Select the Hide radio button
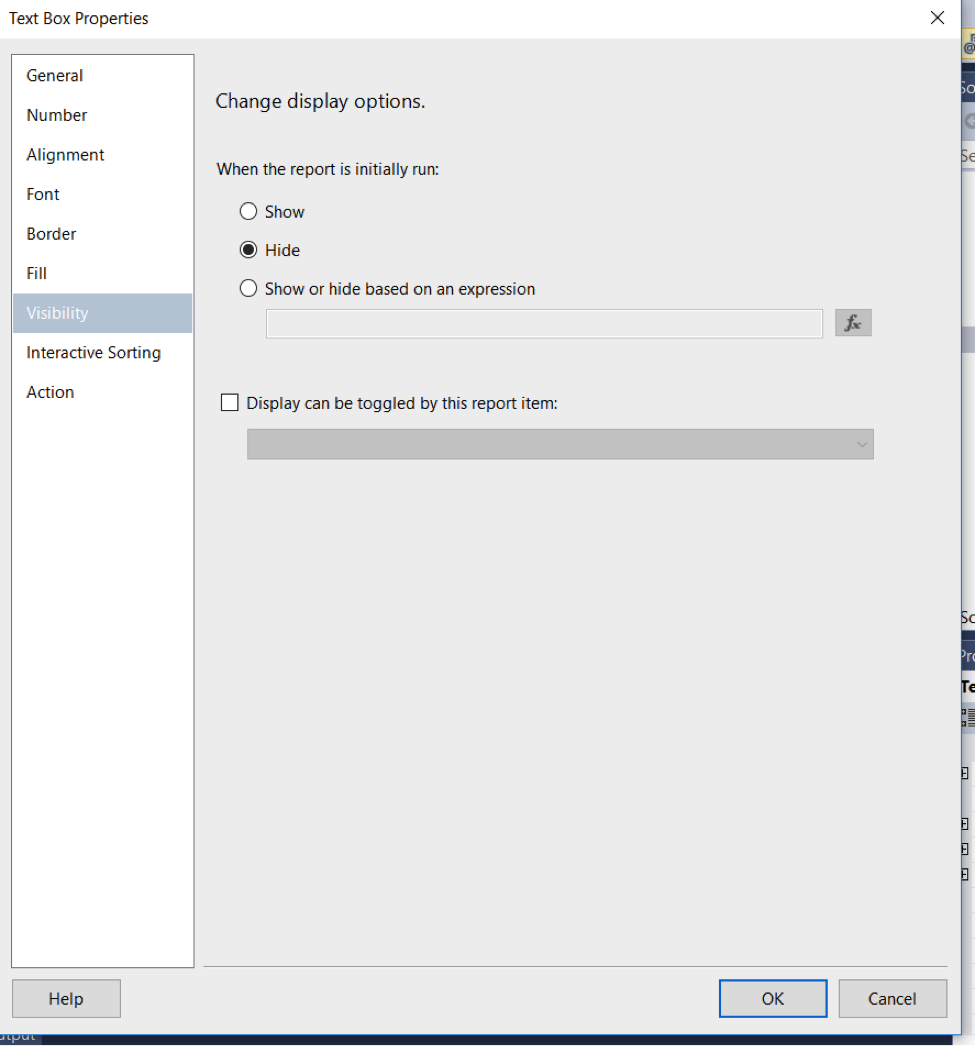The width and height of the screenshot is (975, 1046). point(248,250)
